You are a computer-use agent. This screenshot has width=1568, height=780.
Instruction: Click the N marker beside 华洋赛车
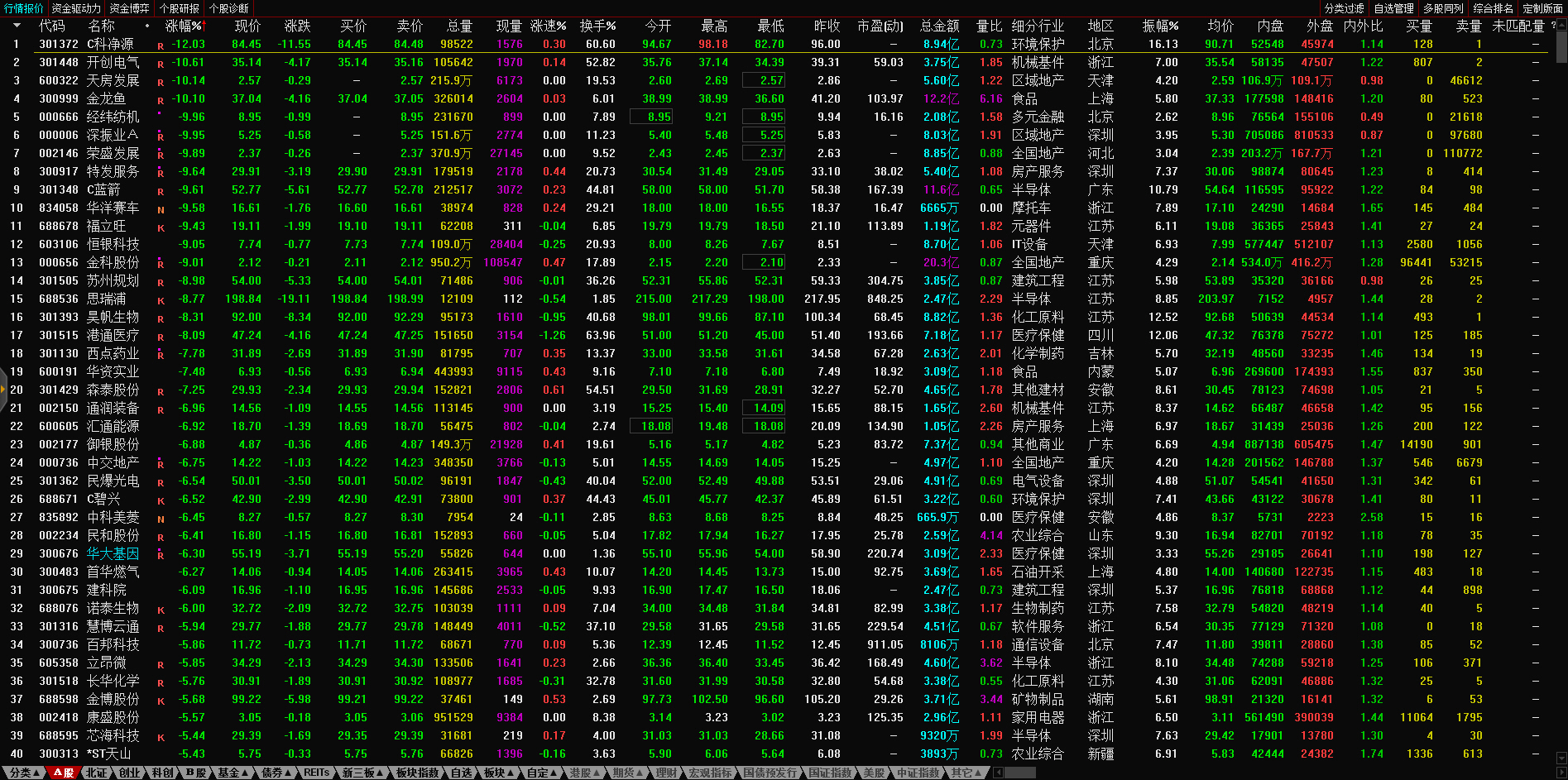(x=161, y=209)
